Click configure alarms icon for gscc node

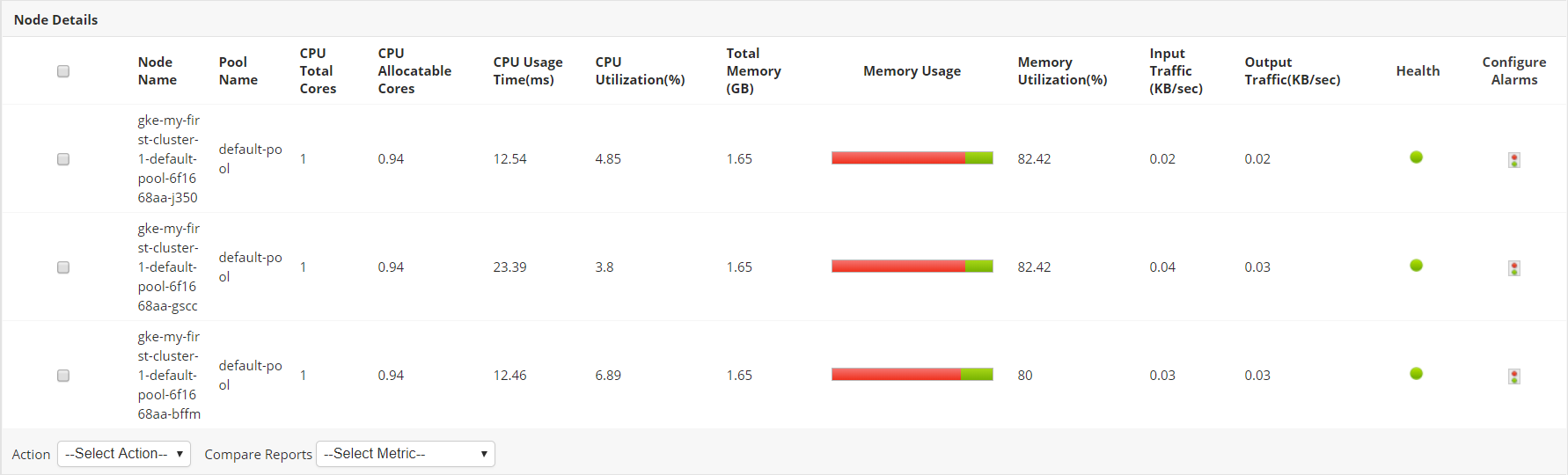click(x=1513, y=268)
